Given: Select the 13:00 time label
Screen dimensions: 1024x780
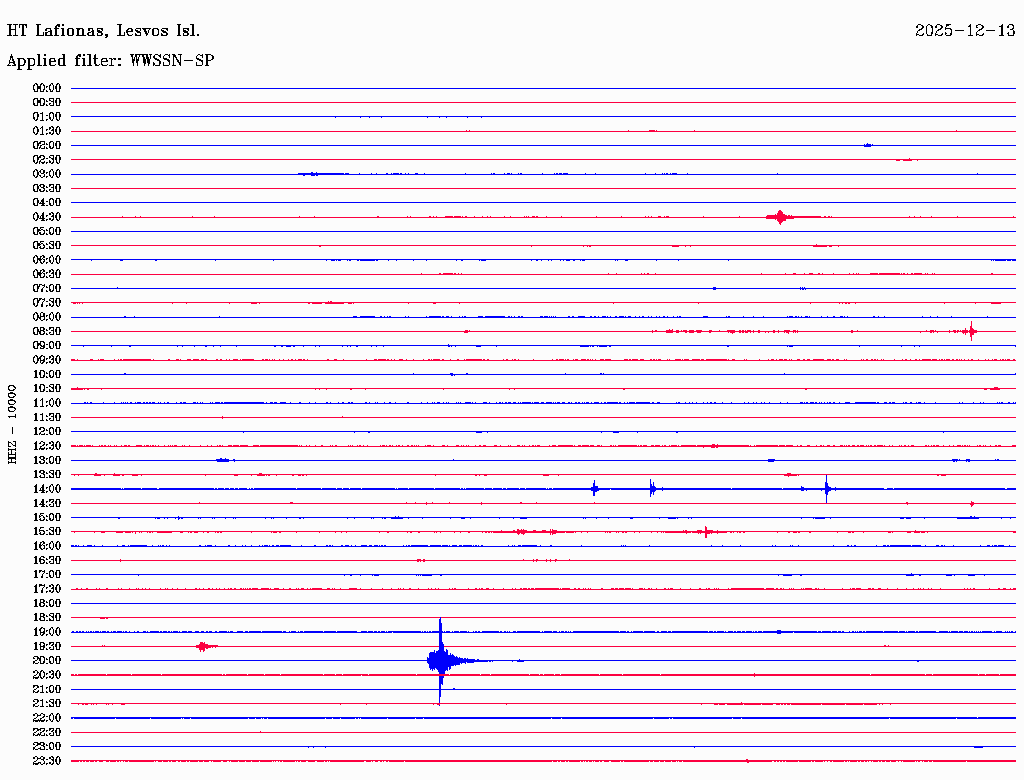Looking at the screenshot, I should 47,461.
